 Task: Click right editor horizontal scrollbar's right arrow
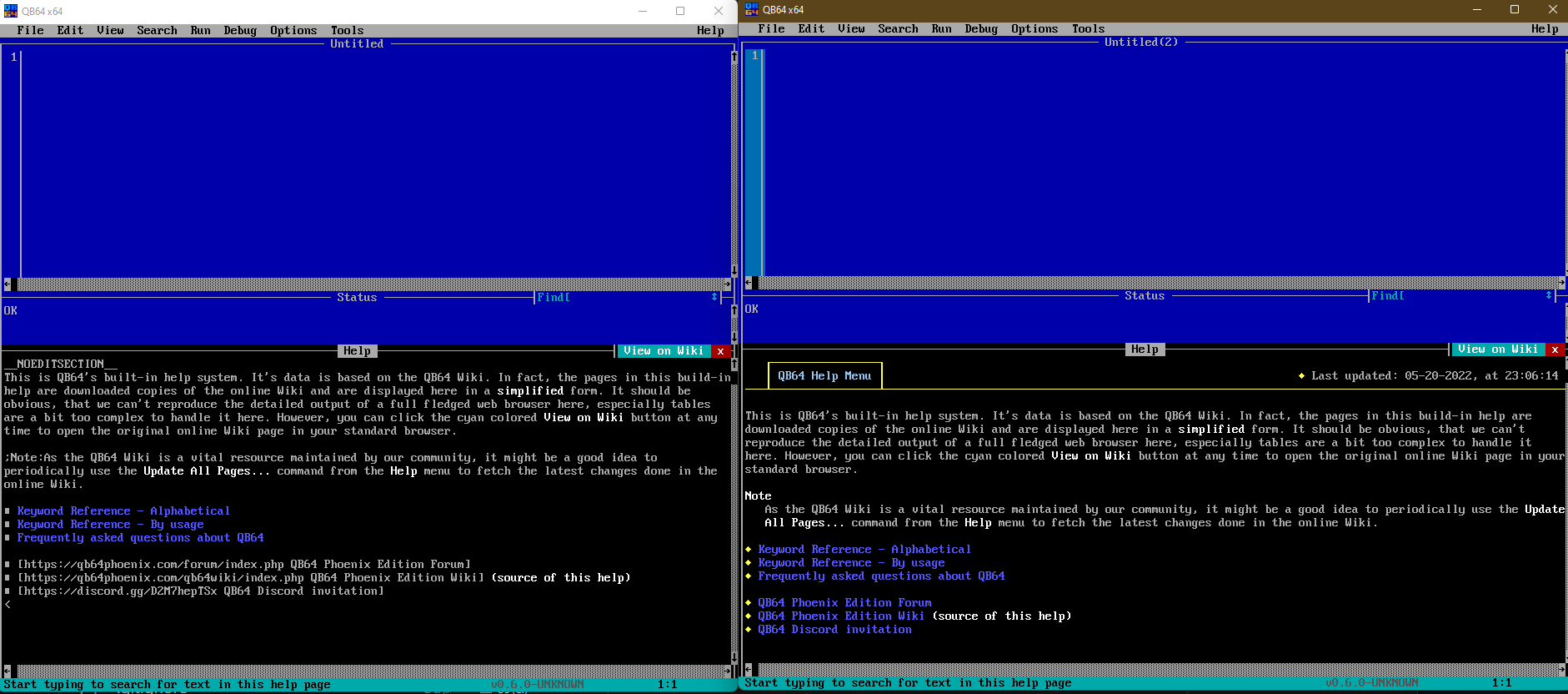coord(1561,283)
